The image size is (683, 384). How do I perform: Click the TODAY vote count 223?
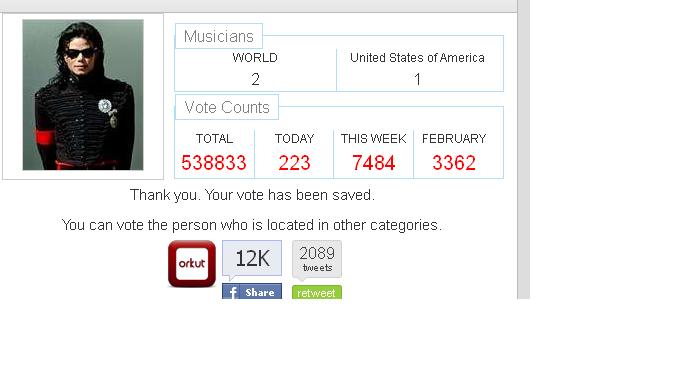(x=294, y=163)
